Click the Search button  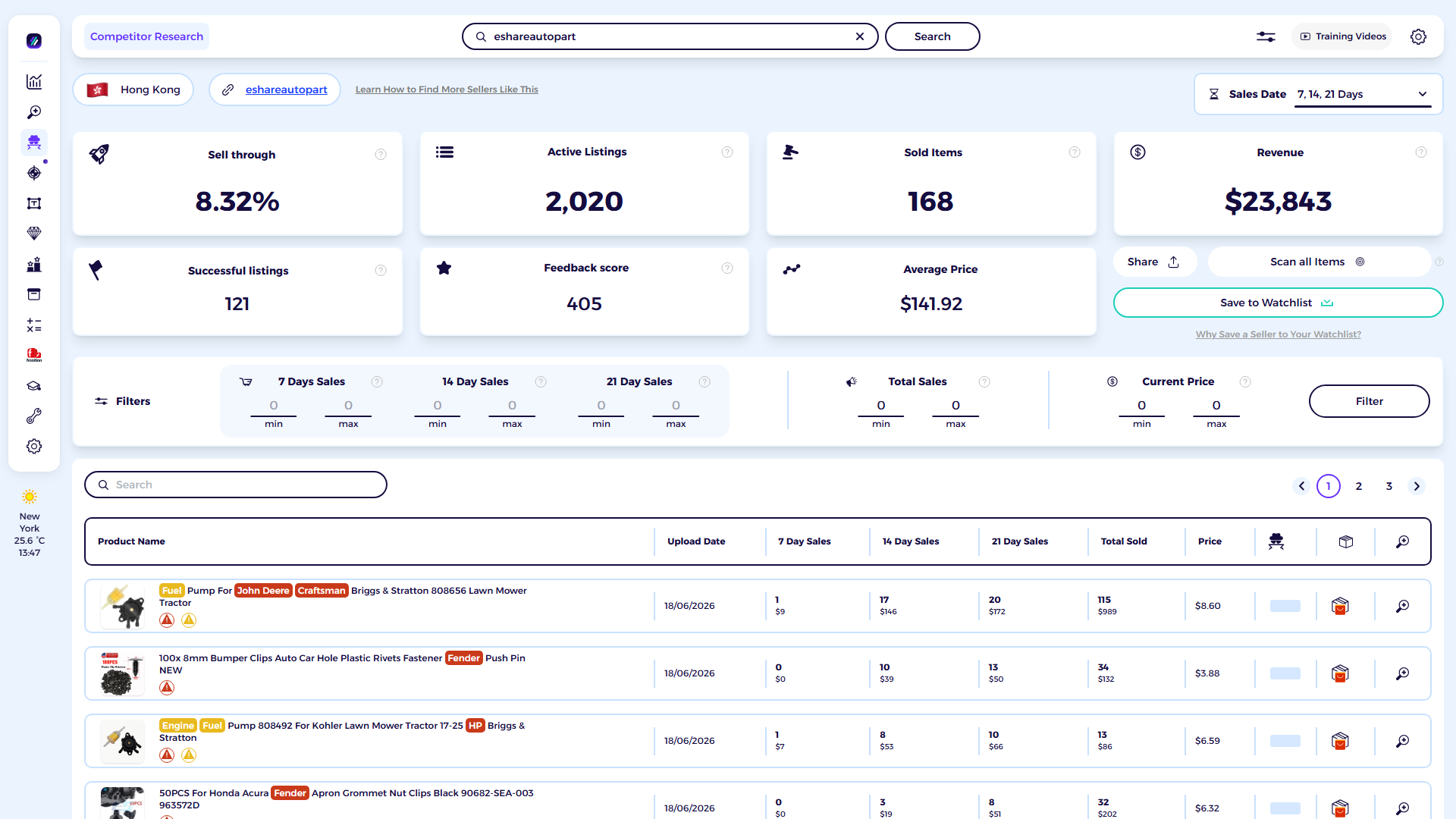click(x=932, y=36)
